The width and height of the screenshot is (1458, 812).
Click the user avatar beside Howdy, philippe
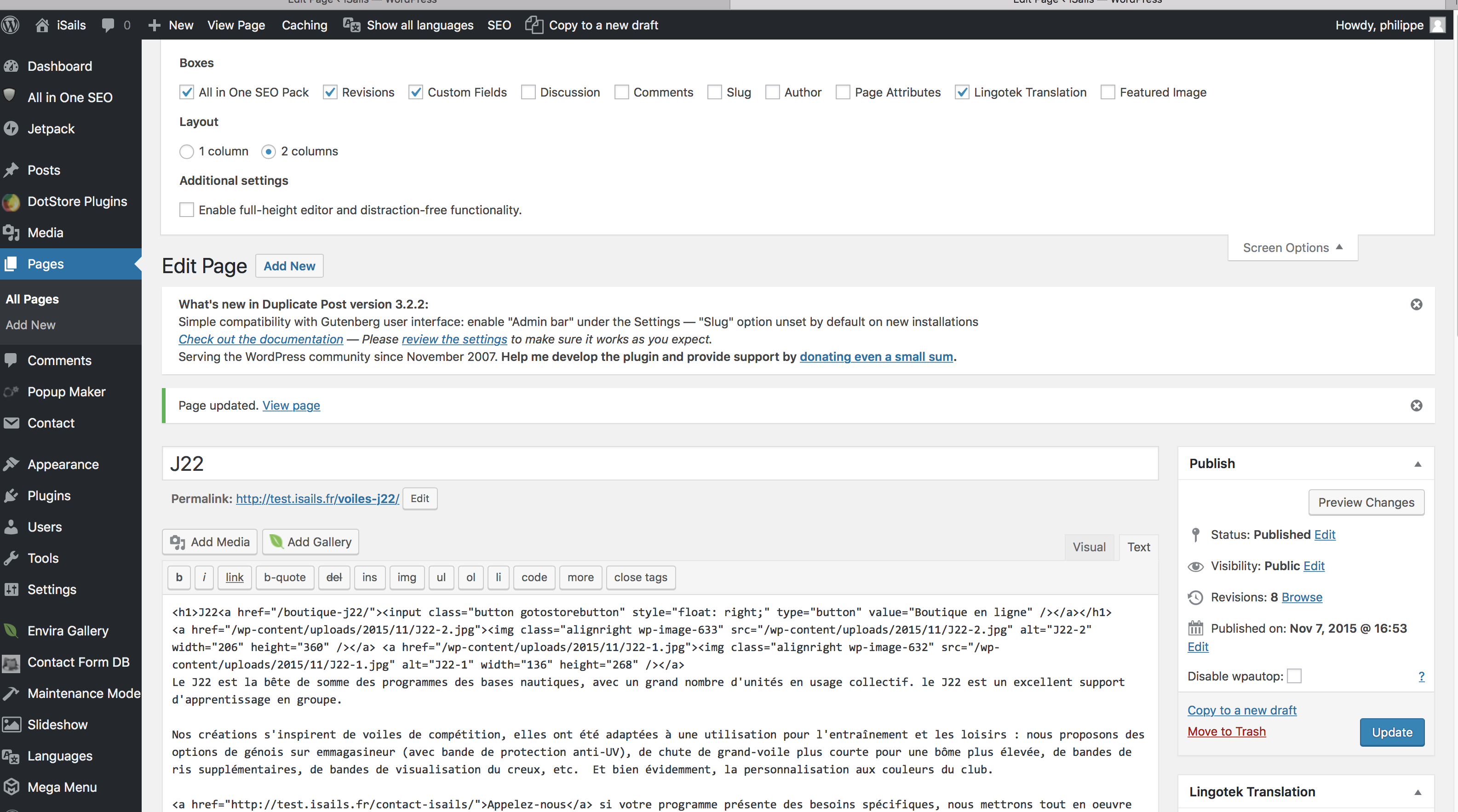pos(1438,25)
